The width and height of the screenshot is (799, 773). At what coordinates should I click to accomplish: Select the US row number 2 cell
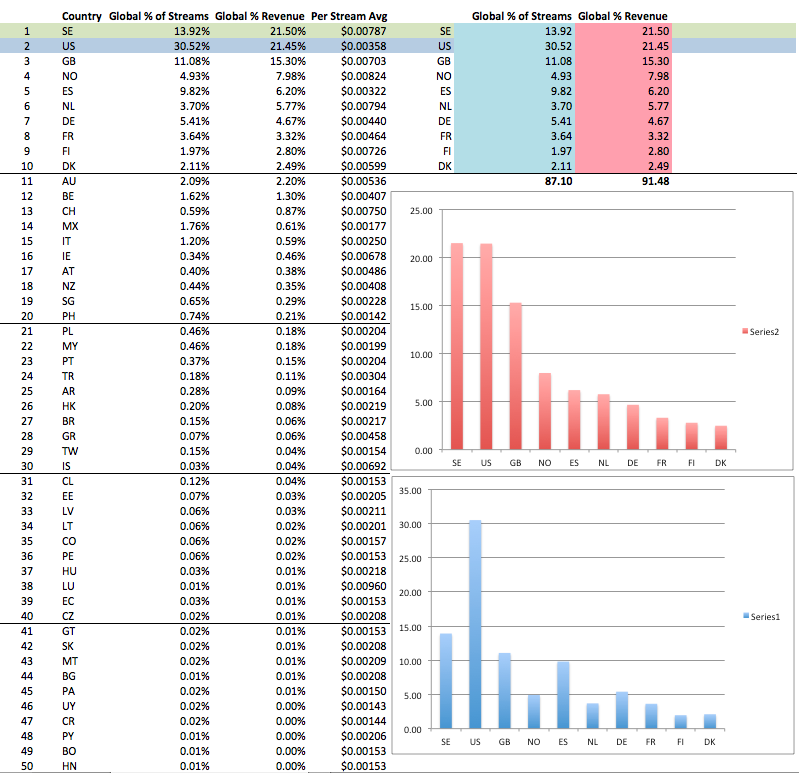[29, 47]
